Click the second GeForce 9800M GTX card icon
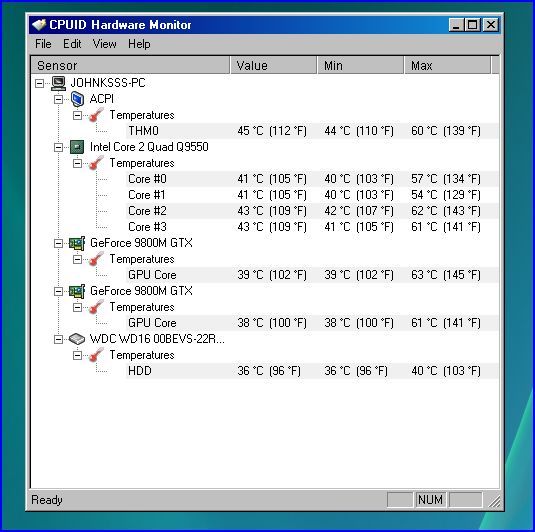535x532 pixels. pyautogui.click(x=77, y=291)
